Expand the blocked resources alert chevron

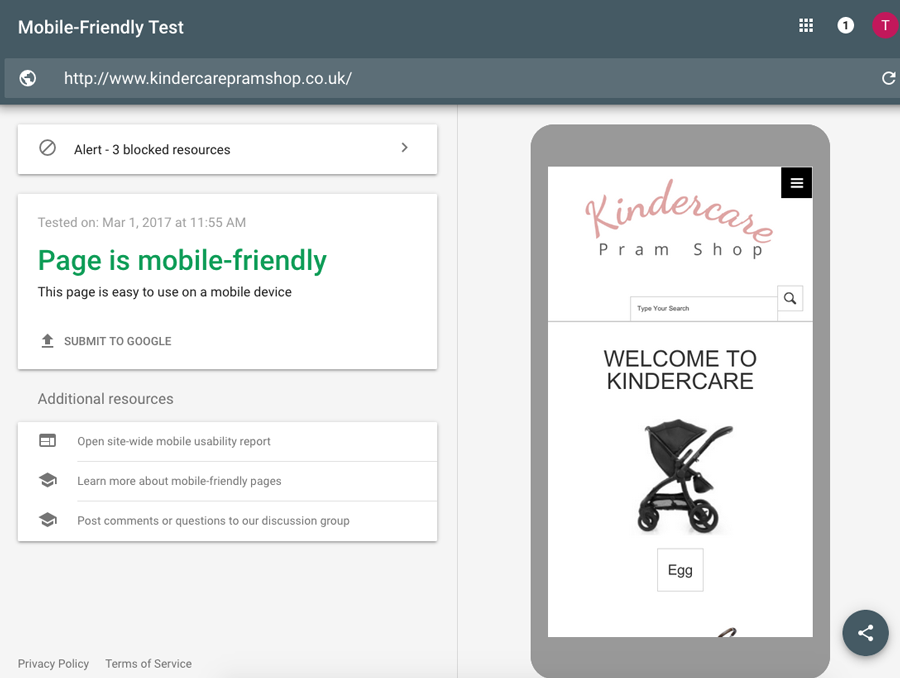[x=405, y=148]
